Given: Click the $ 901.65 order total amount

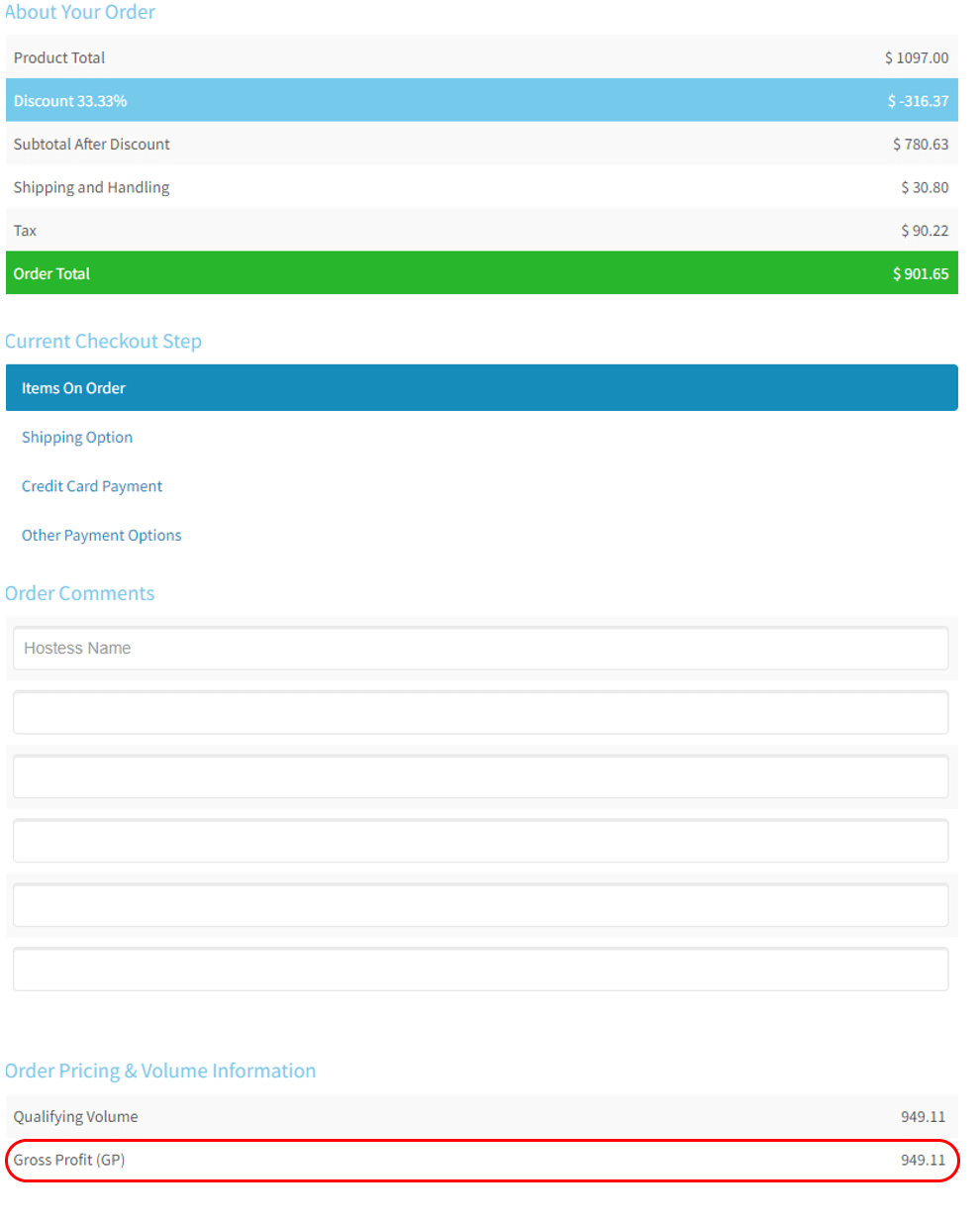Looking at the screenshot, I should click(921, 273).
